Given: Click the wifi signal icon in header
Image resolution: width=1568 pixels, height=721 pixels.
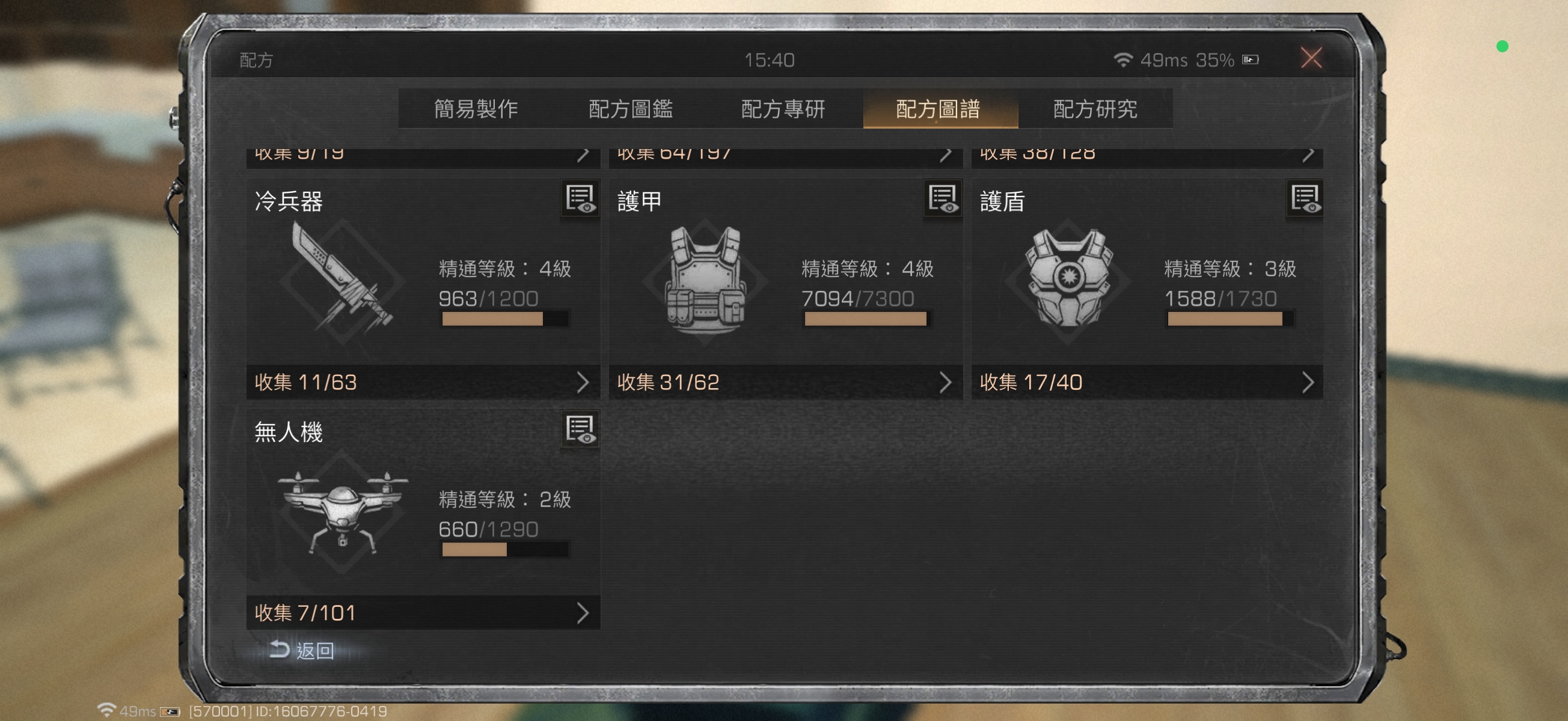Looking at the screenshot, I should click(1122, 59).
